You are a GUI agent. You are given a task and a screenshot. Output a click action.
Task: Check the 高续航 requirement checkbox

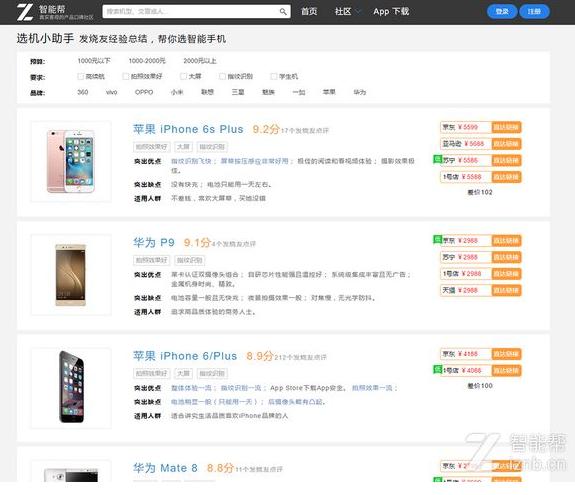pyautogui.click(x=81, y=76)
